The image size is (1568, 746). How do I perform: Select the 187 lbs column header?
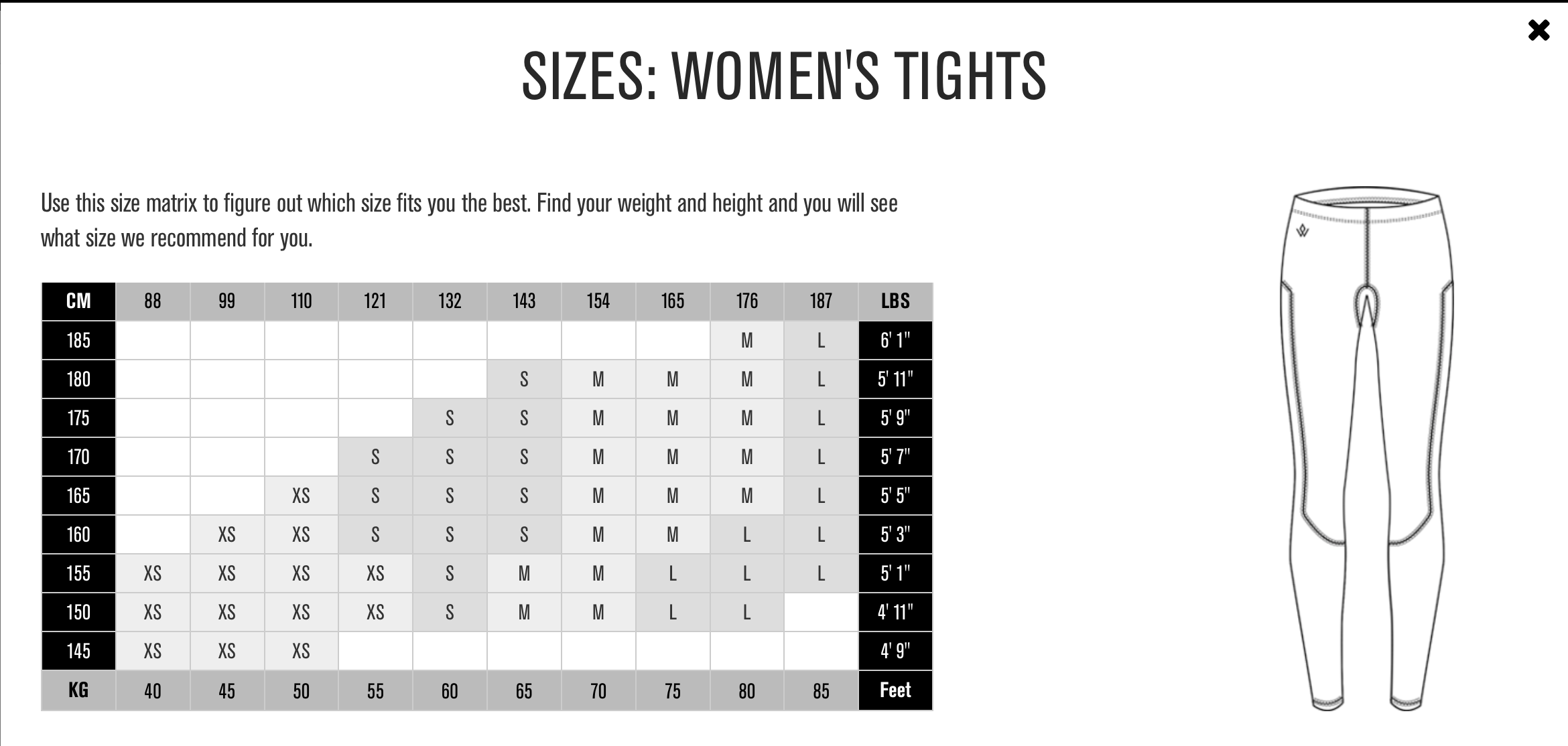tap(821, 301)
